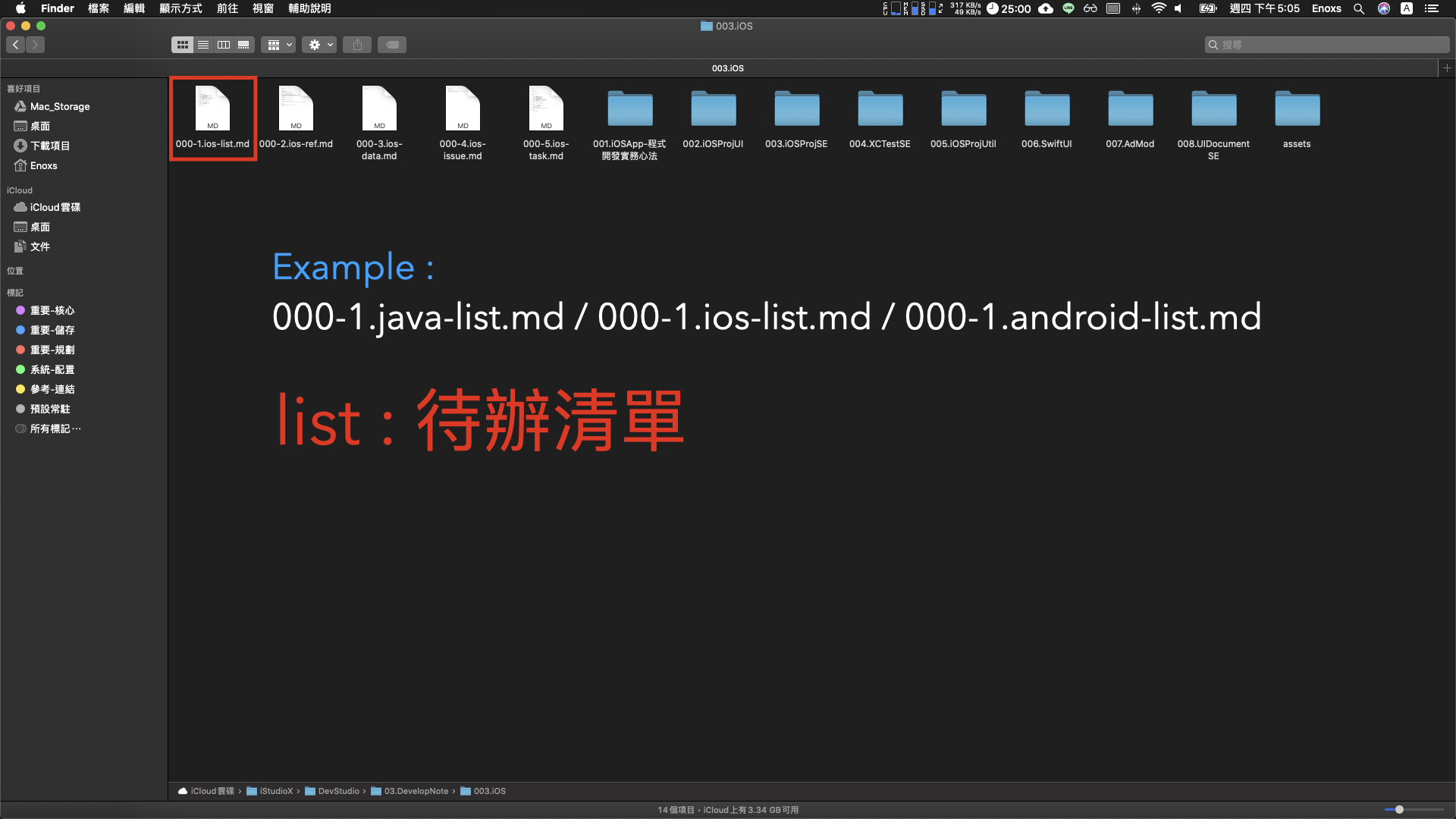This screenshot has height=819, width=1456.
Task: Filter by gray tag 預設常駐
Action: click(43, 409)
